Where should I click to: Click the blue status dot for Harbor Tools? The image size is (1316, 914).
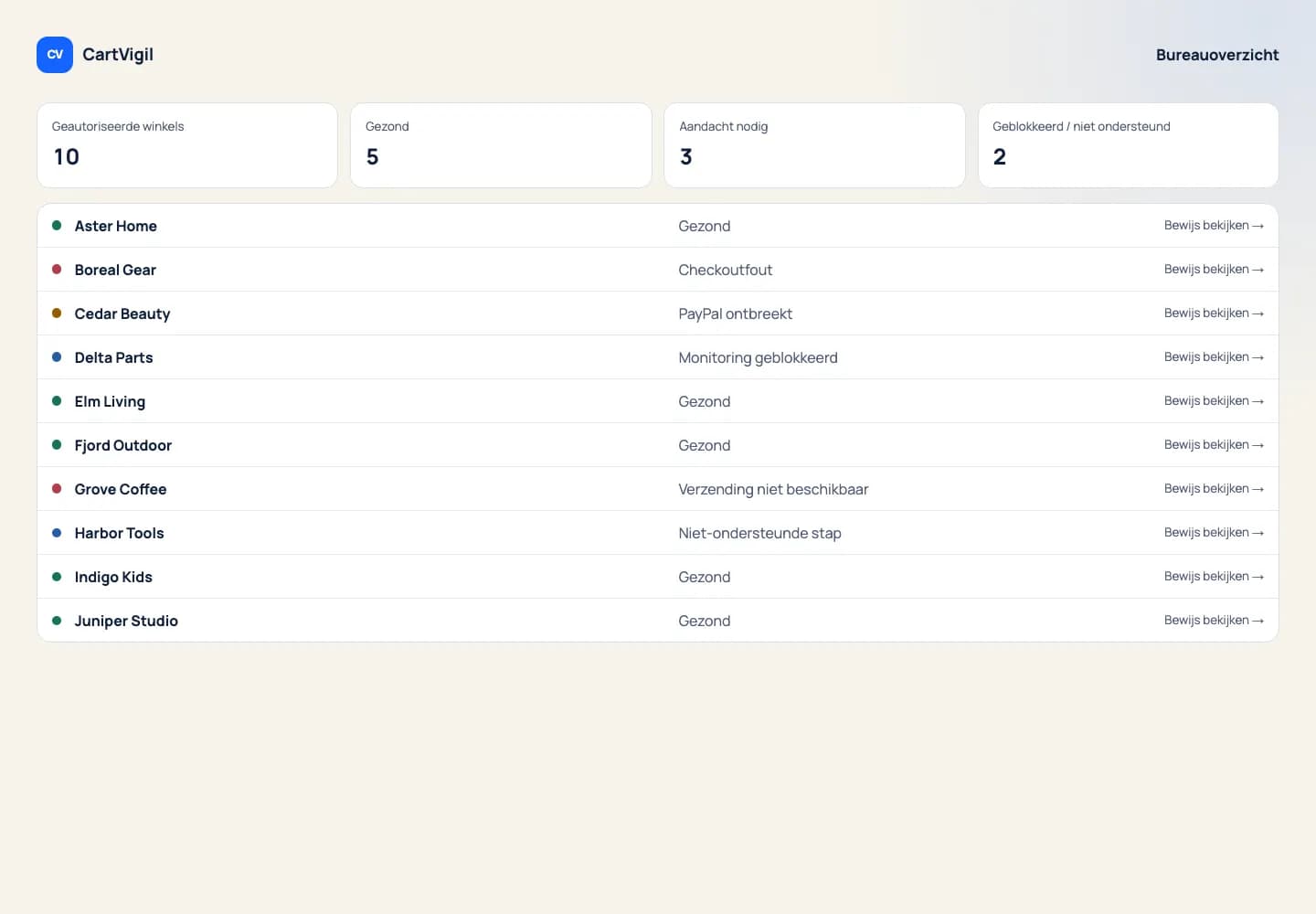click(x=57, y=533)
